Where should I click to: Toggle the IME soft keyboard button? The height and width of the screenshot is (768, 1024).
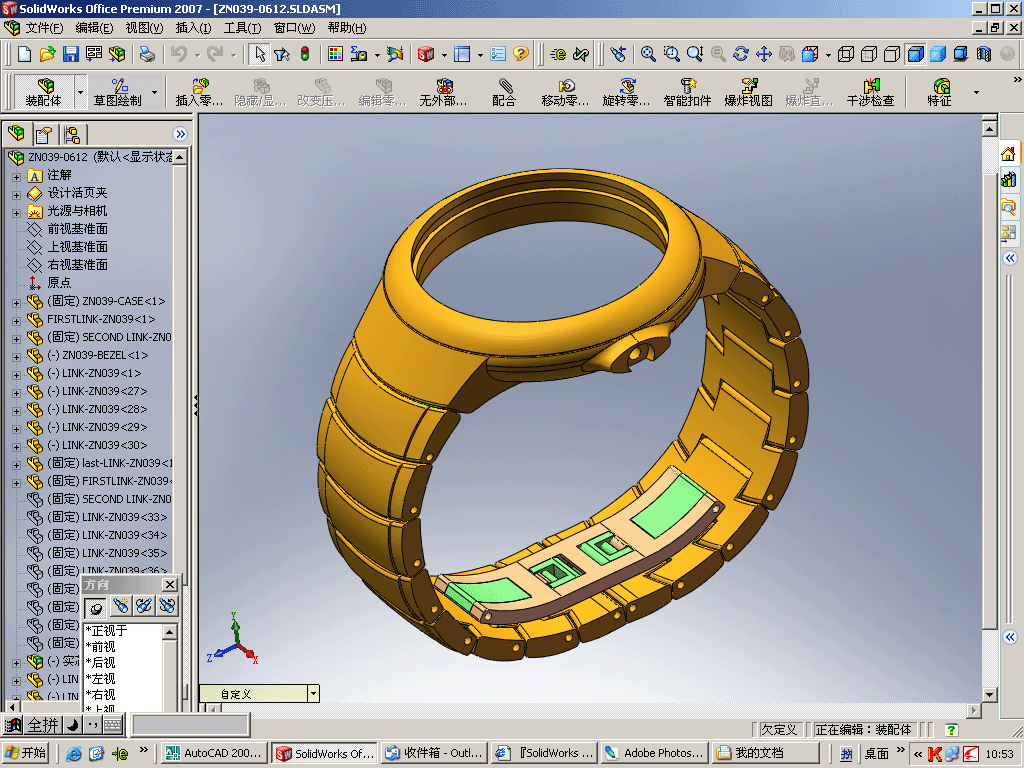tap(112, 725)
